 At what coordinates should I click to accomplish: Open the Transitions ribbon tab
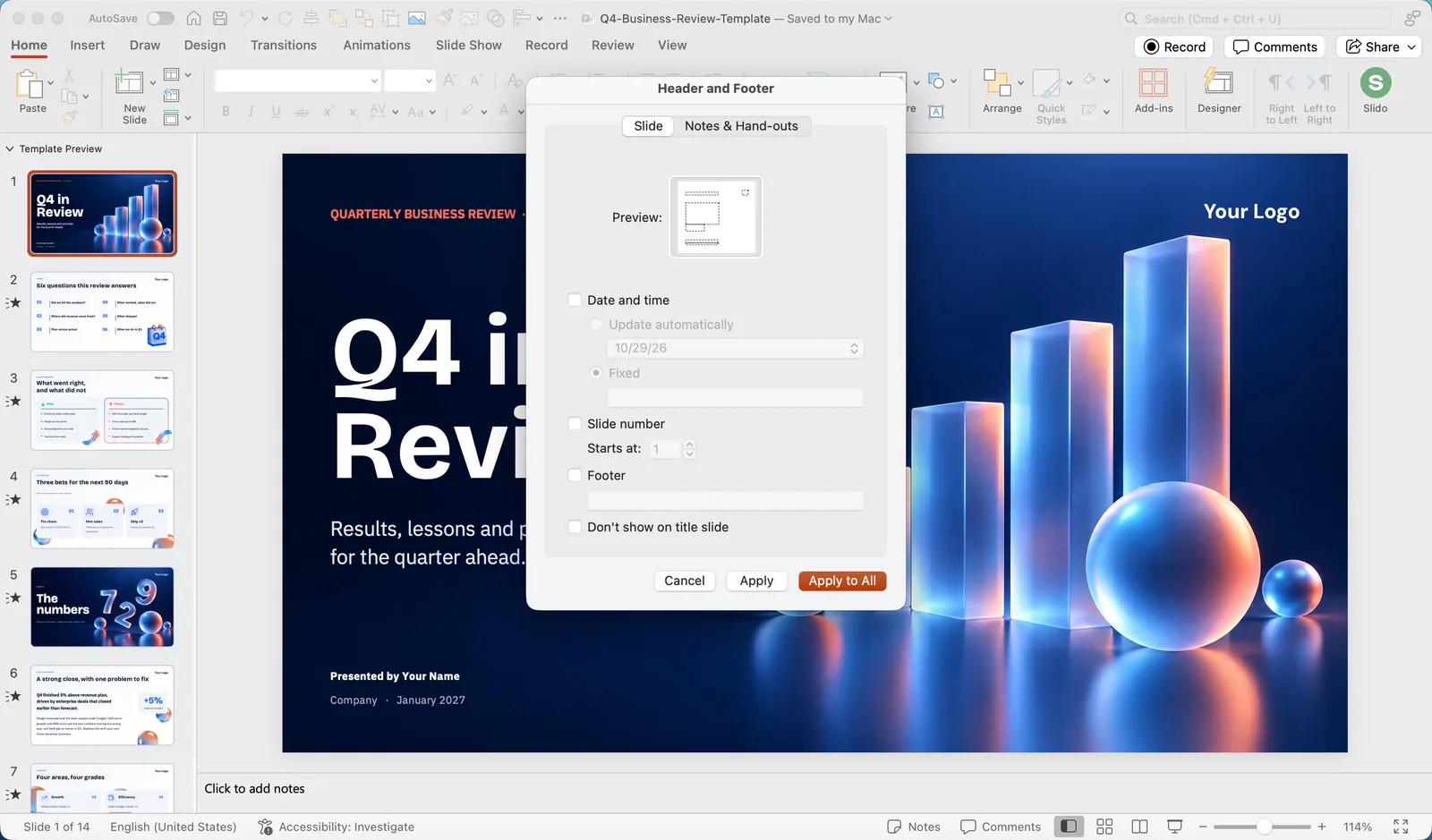284,46
